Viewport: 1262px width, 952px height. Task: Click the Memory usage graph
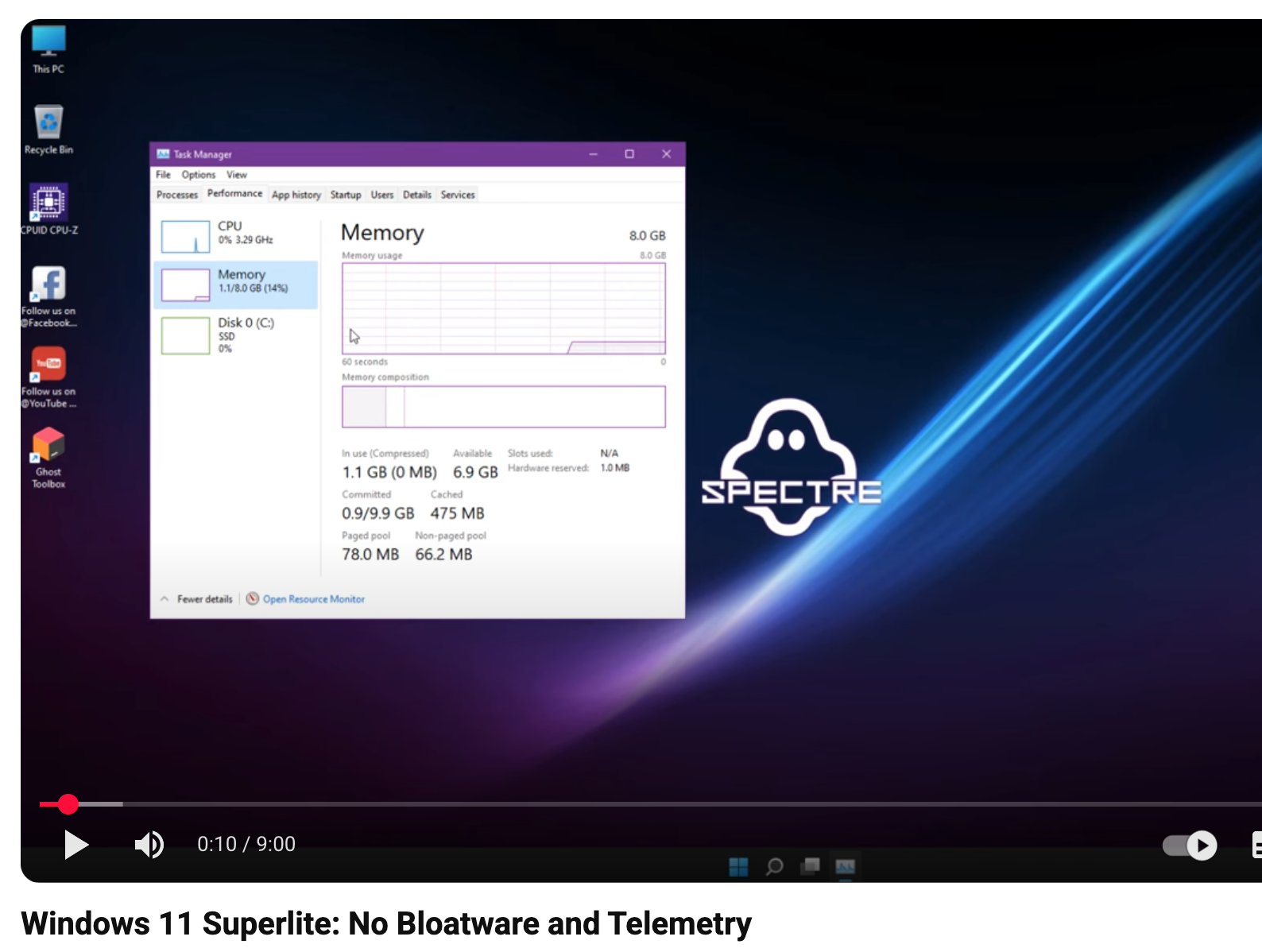pyautogui.click(x=504, y=308)
